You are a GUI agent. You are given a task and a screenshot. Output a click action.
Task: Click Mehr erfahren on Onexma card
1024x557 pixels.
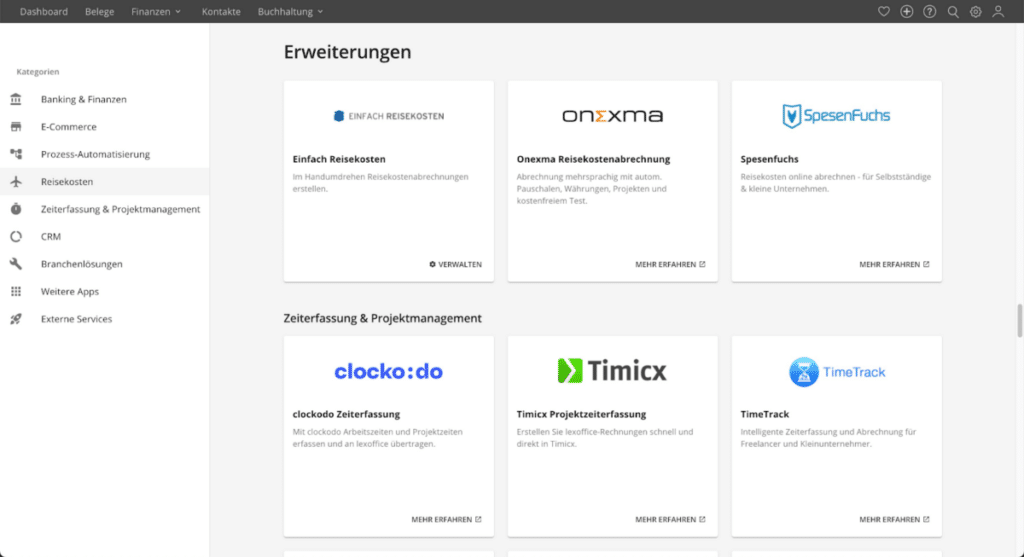click(x=670, y=264)
